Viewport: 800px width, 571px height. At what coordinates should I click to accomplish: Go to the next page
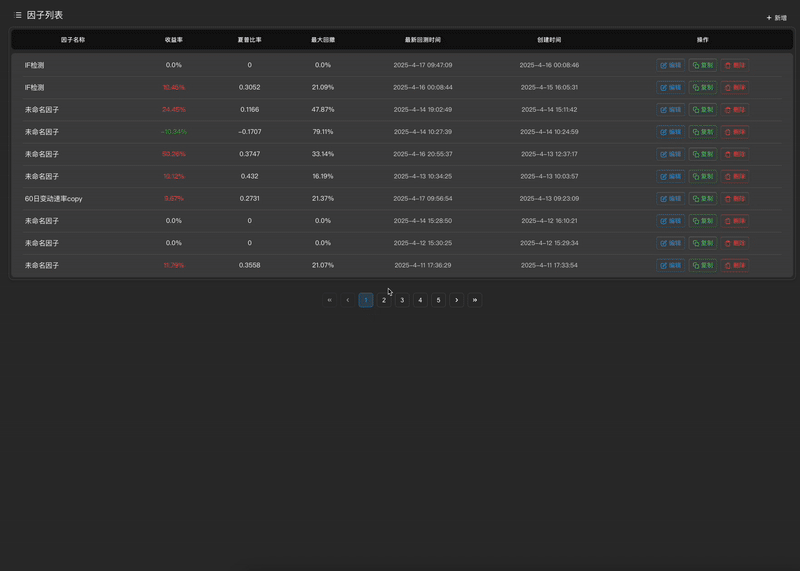click(x=456, y=300)
